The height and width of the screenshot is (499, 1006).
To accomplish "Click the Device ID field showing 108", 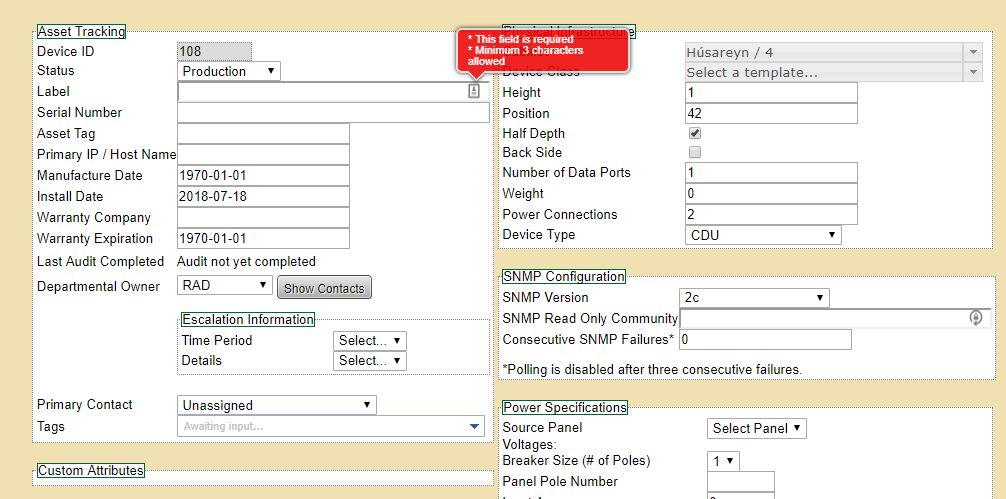I will click(214, 51).
